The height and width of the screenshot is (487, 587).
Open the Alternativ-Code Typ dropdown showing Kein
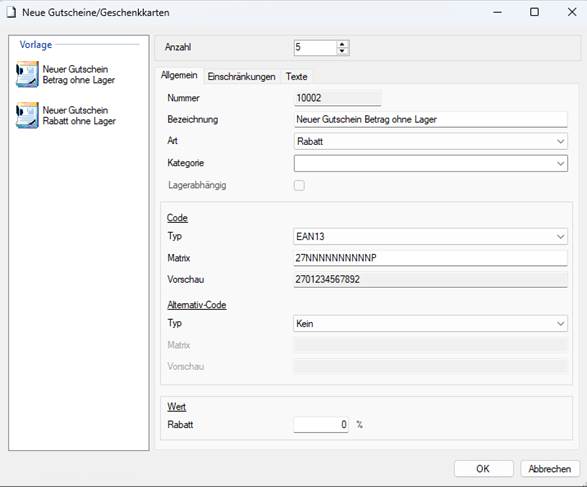(431, 323)
